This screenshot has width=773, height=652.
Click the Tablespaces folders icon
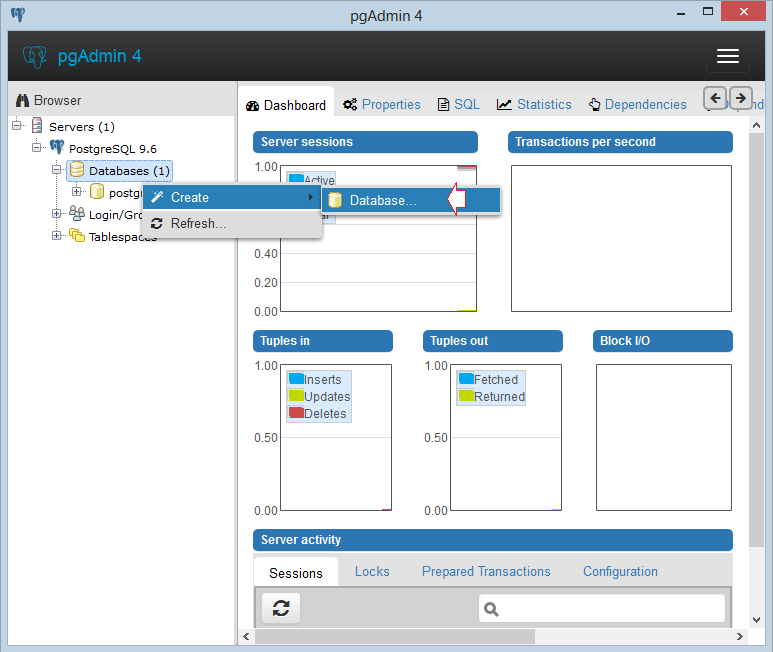pyautogui.click(x=77, y=236)
